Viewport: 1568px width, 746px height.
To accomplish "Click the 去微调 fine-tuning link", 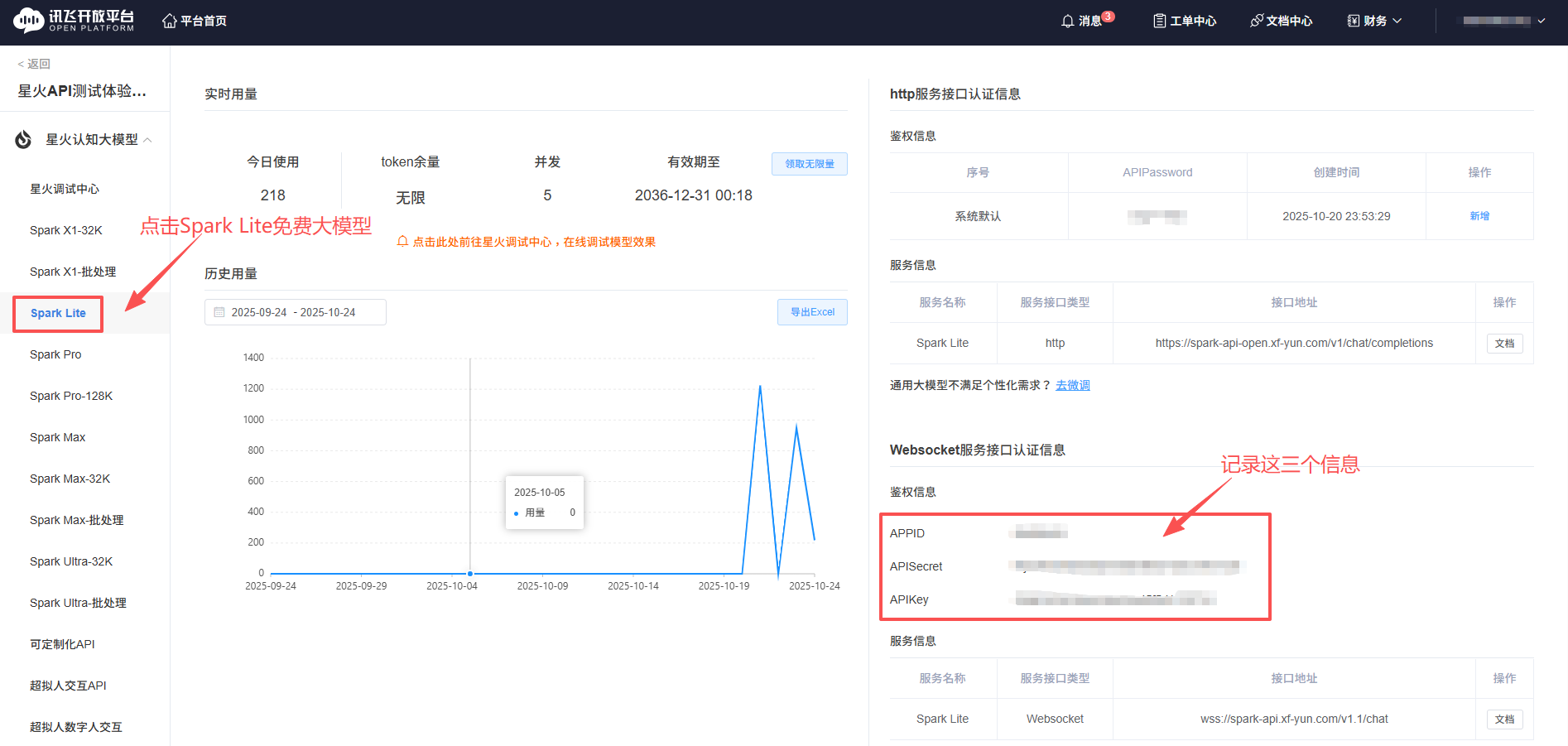I will tap(1073, 385).
